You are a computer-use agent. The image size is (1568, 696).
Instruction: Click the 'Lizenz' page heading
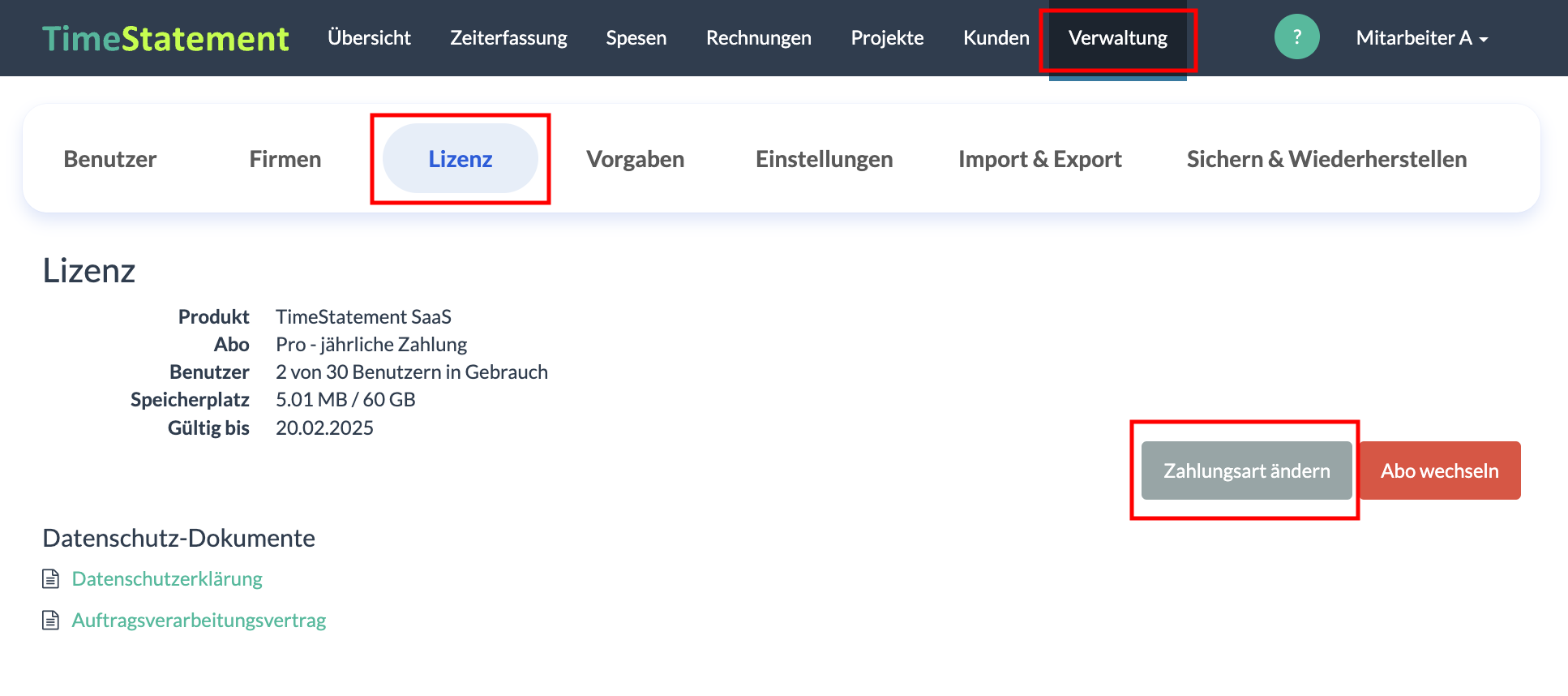89,270
